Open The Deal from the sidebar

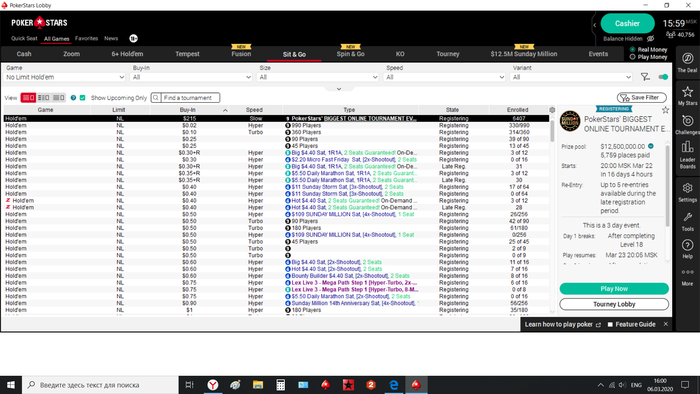click(x=687, y=62)
